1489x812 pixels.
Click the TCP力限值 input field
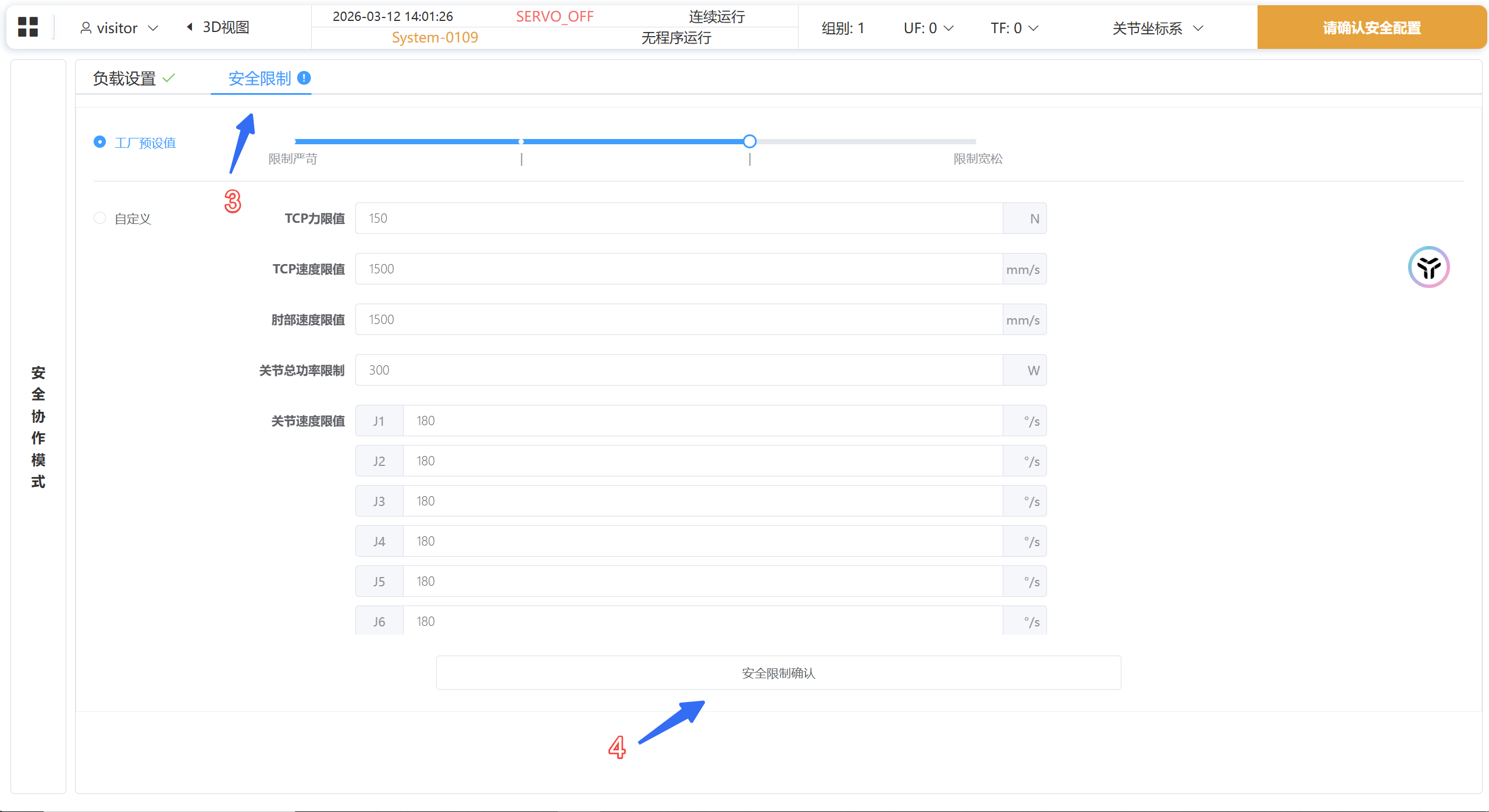click(678, 218)
